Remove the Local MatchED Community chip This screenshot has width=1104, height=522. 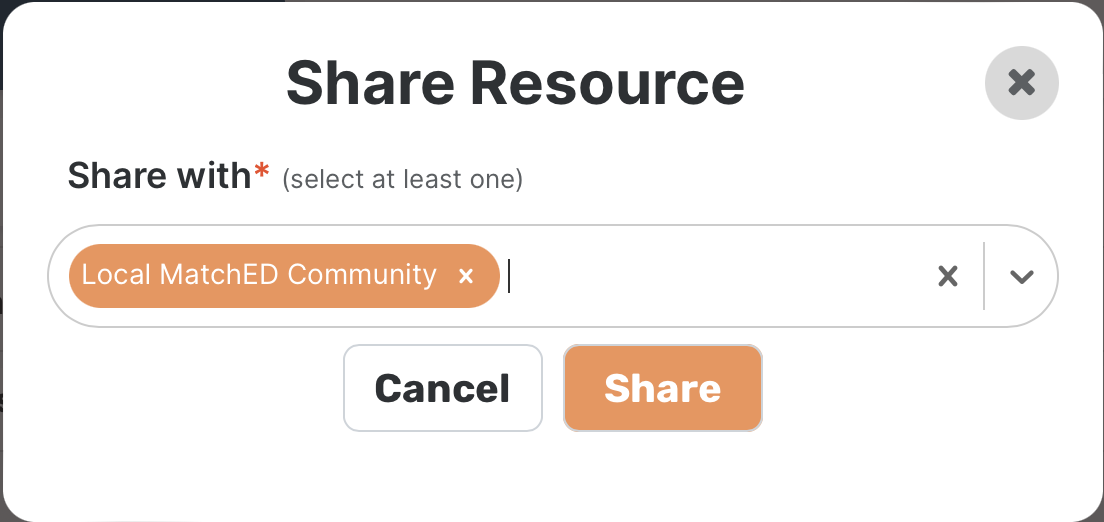pyautogui.click(x=465, y=276)
